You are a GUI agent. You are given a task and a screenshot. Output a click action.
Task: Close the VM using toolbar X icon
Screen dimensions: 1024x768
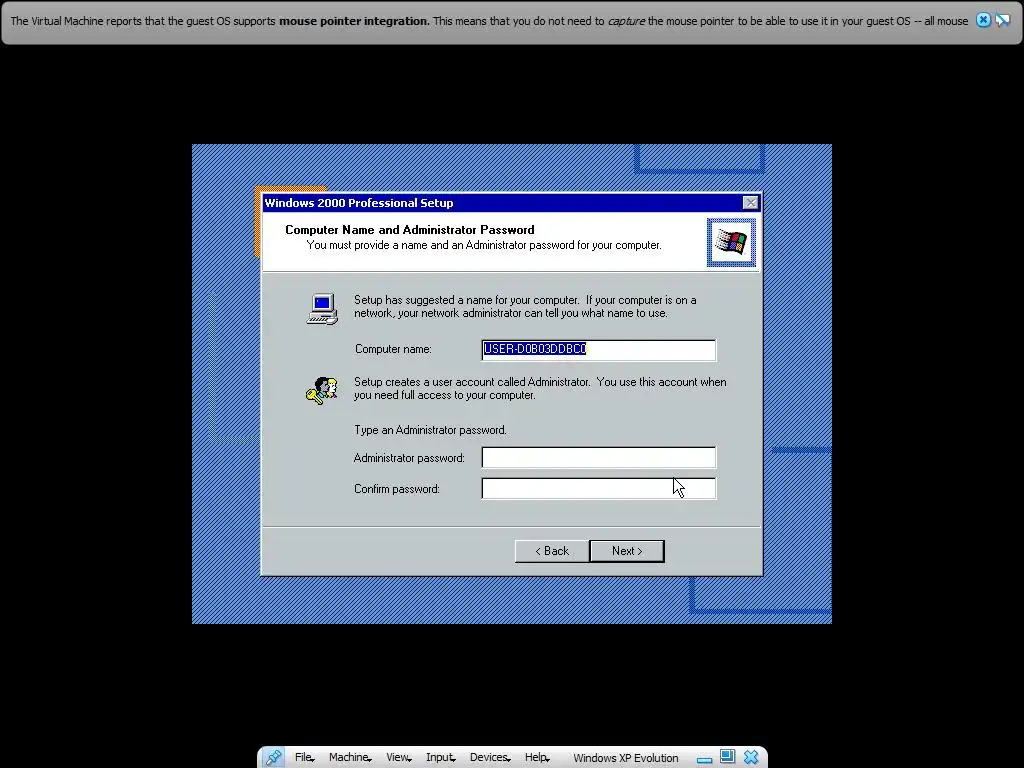(751, 758)
